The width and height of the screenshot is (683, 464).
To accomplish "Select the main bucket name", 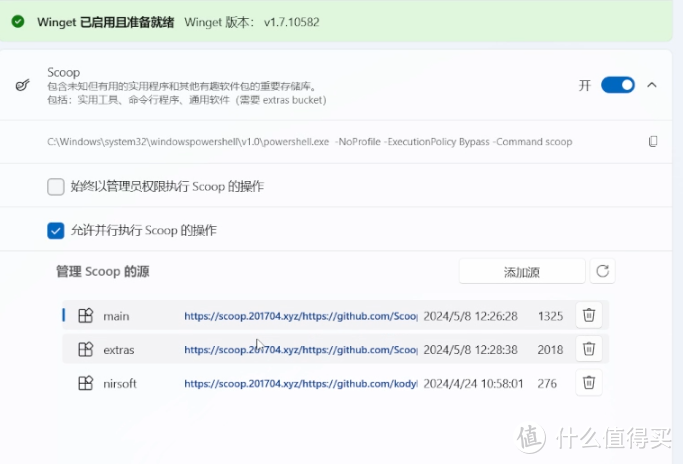I will [116, 316].
